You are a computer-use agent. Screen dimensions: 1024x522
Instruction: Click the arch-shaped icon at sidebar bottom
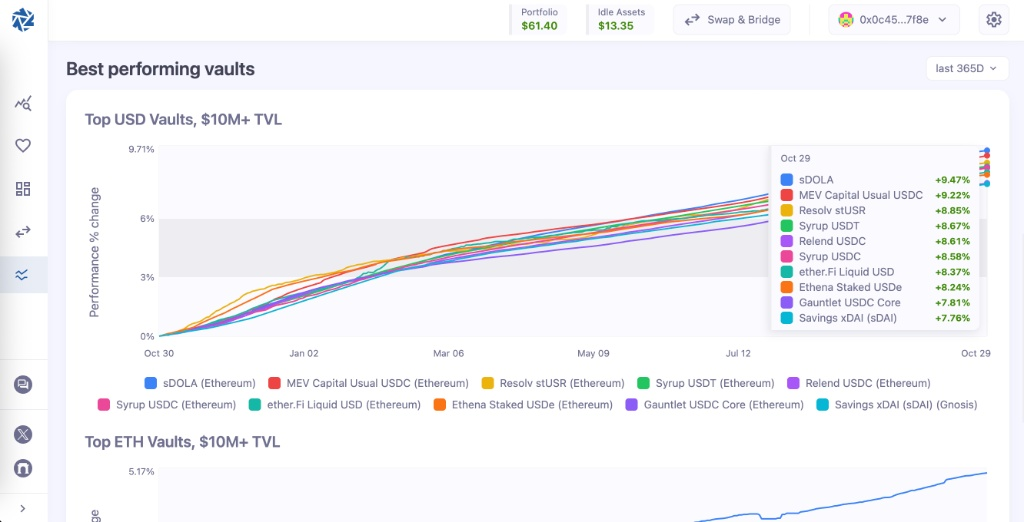[23, 468]
